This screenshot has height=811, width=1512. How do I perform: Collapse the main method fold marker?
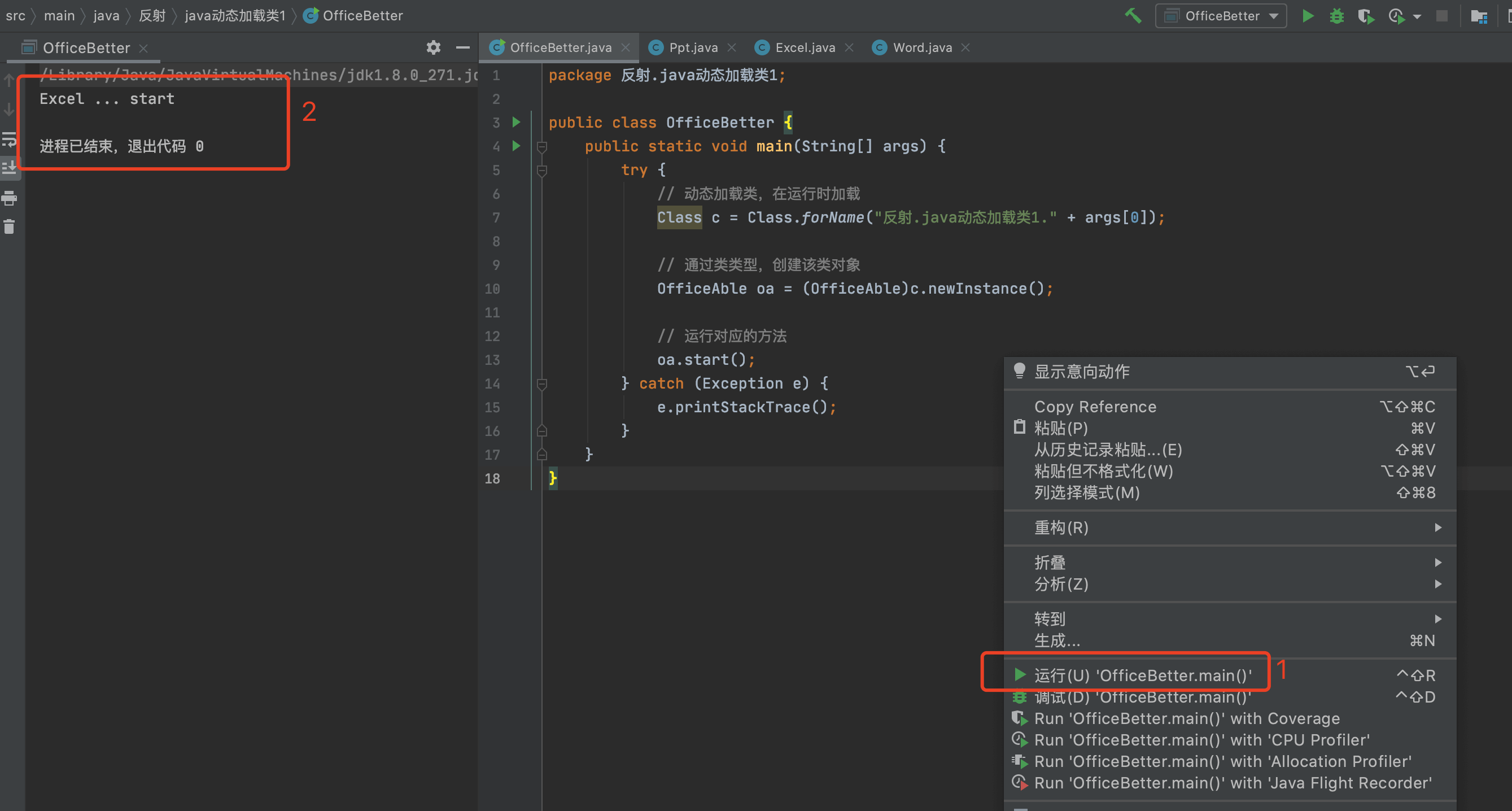click(x=542, y=146)
